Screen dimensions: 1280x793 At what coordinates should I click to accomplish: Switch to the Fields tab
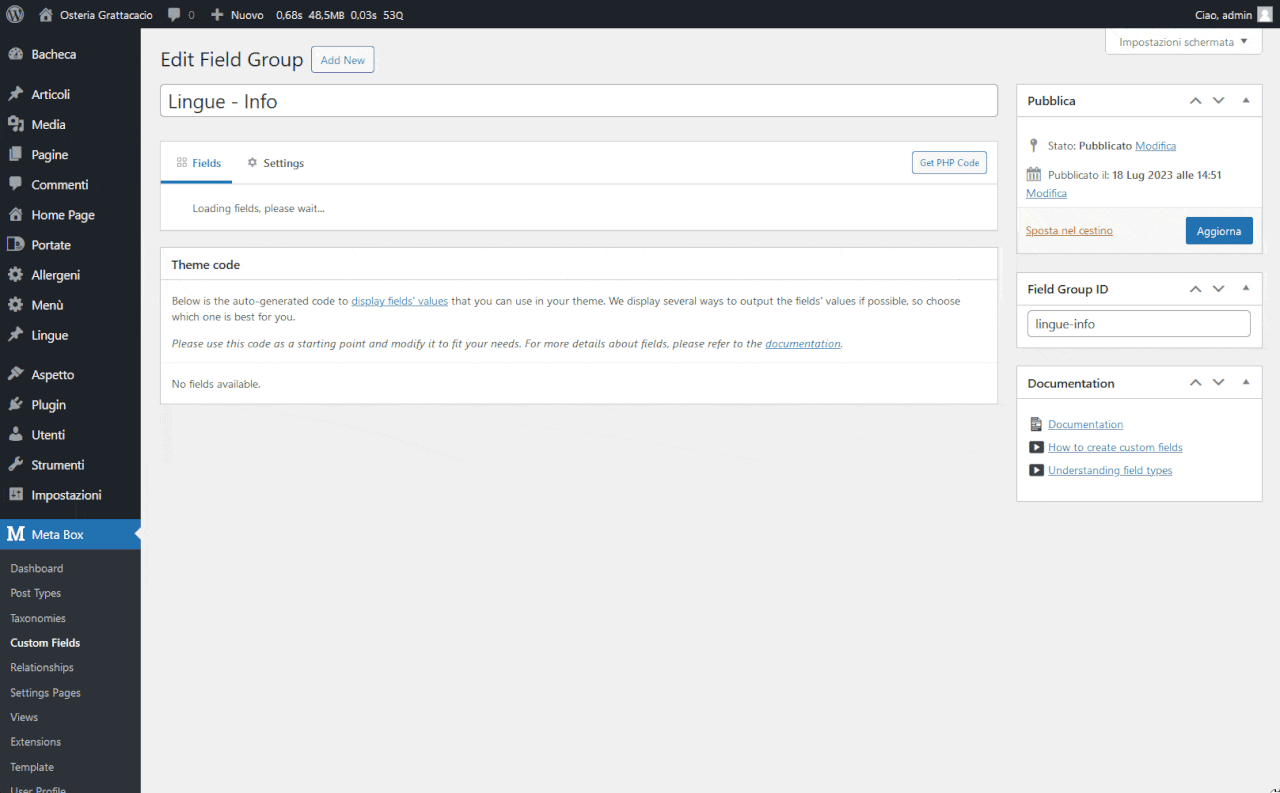[197, 163]
